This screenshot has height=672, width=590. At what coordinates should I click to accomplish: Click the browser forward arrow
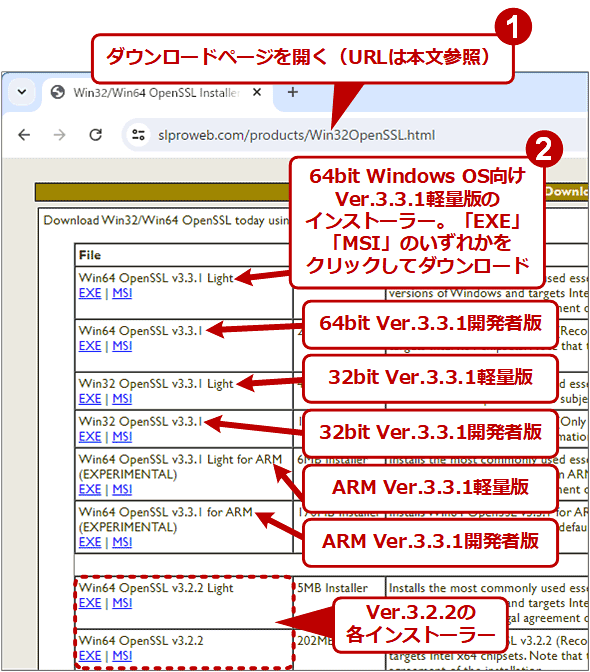click(x=60, y=135)
